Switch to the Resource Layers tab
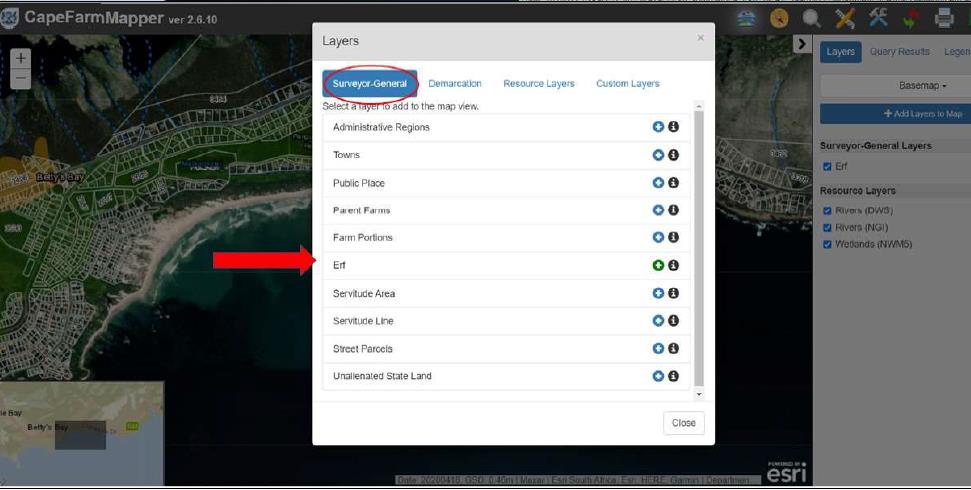This screenshot has height=490, width=971. click(x=539, y=84)
